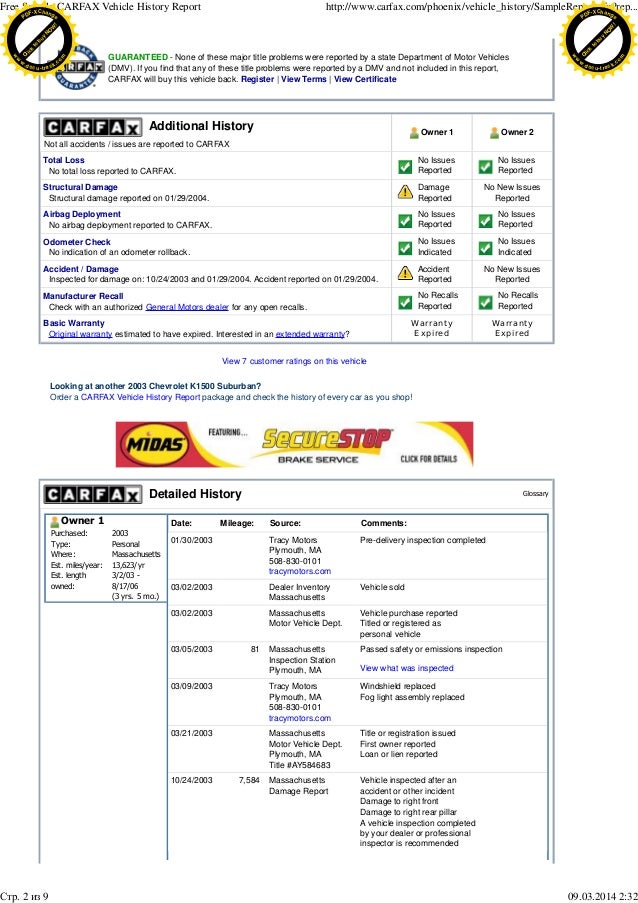Viewport: 638px width, 903px height.
Task: Click the Owner 2 person icon in header
Action: 493,132
